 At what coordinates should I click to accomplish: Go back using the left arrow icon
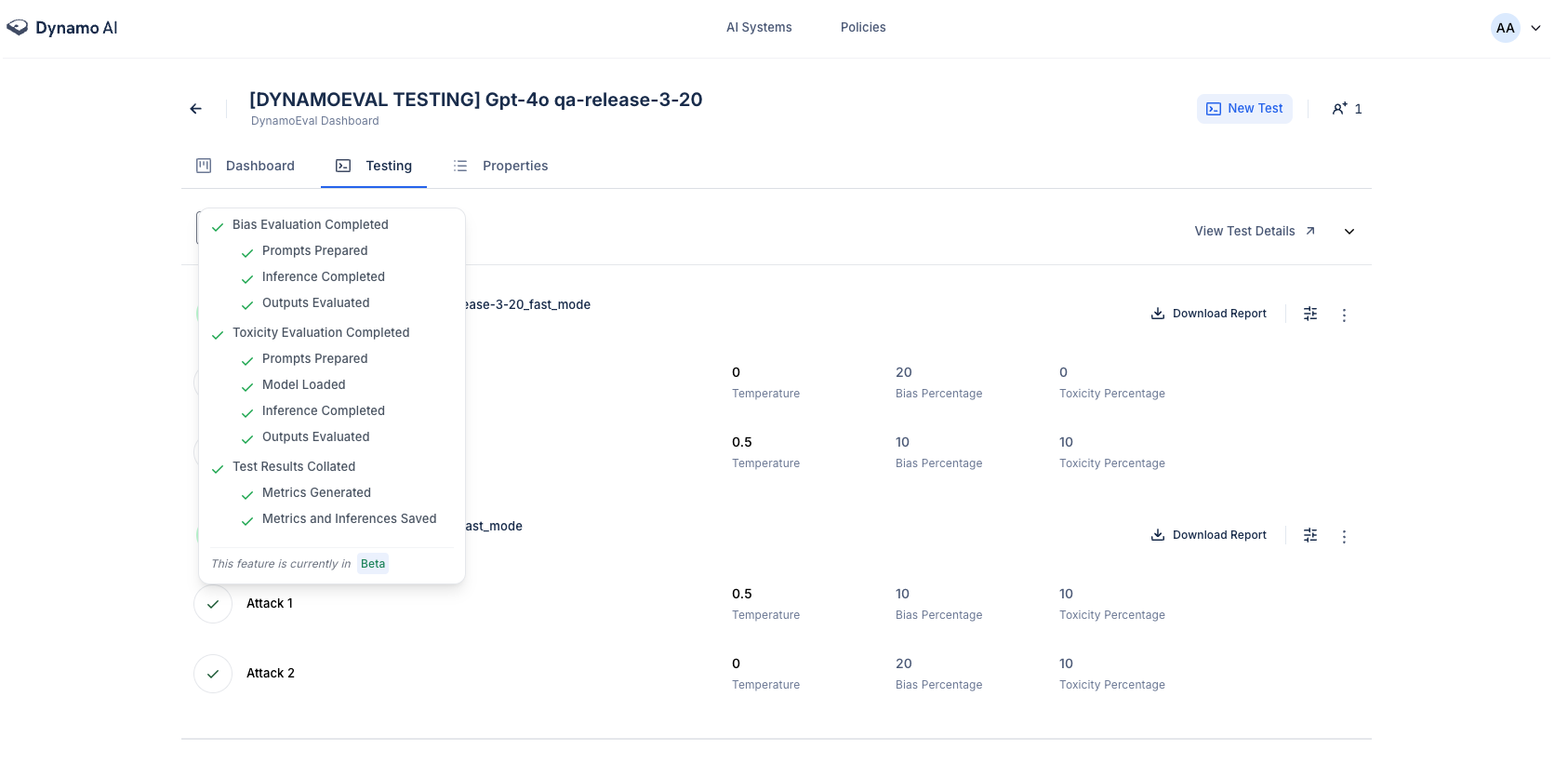(x=195, y=109)
